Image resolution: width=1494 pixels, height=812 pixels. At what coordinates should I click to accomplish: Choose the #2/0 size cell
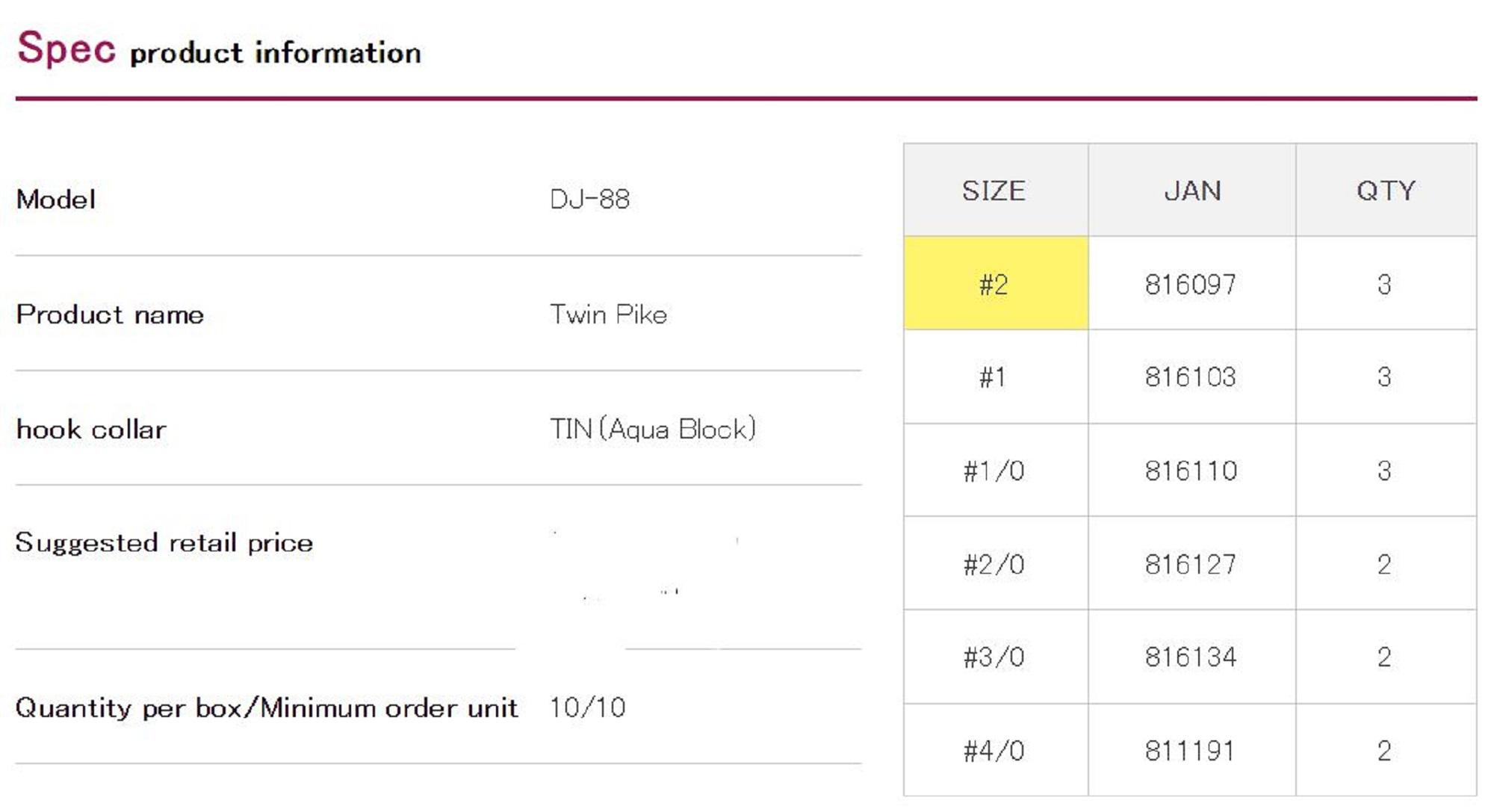pyautogui.click(x=994, y=564)
